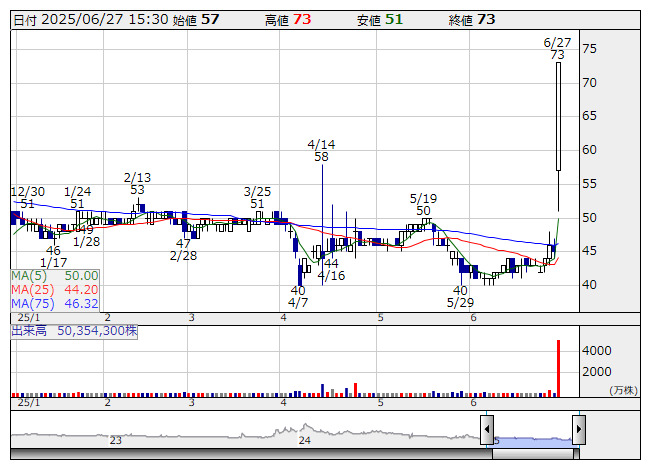653x470 pixels.
Task: Click the 2/13 53 high annotation
Action: coord(137,184)
